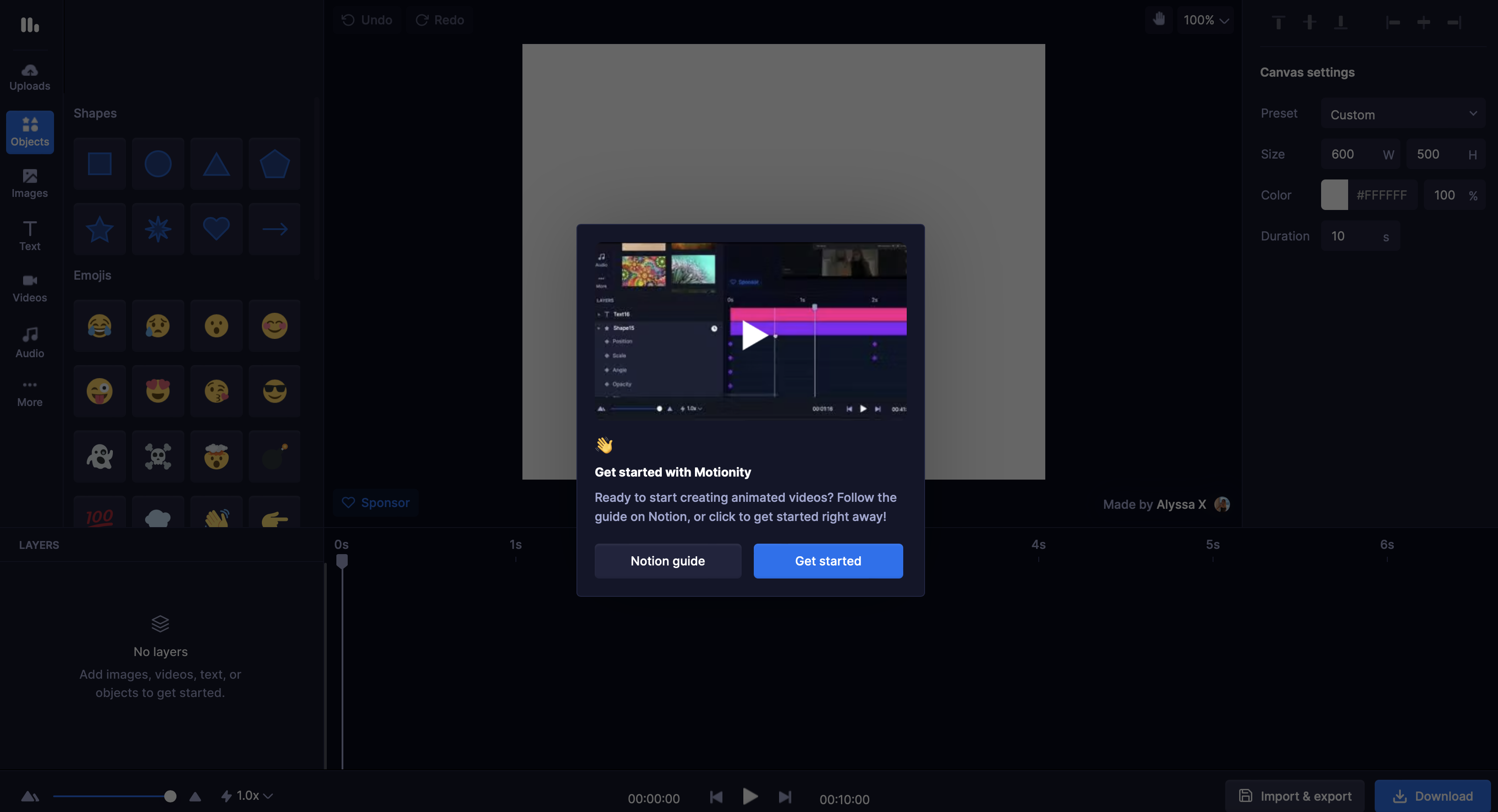This screenshot has width=1498, height=812.
Task: Expand the 100% zoom dropdown
Action: 1206,20
